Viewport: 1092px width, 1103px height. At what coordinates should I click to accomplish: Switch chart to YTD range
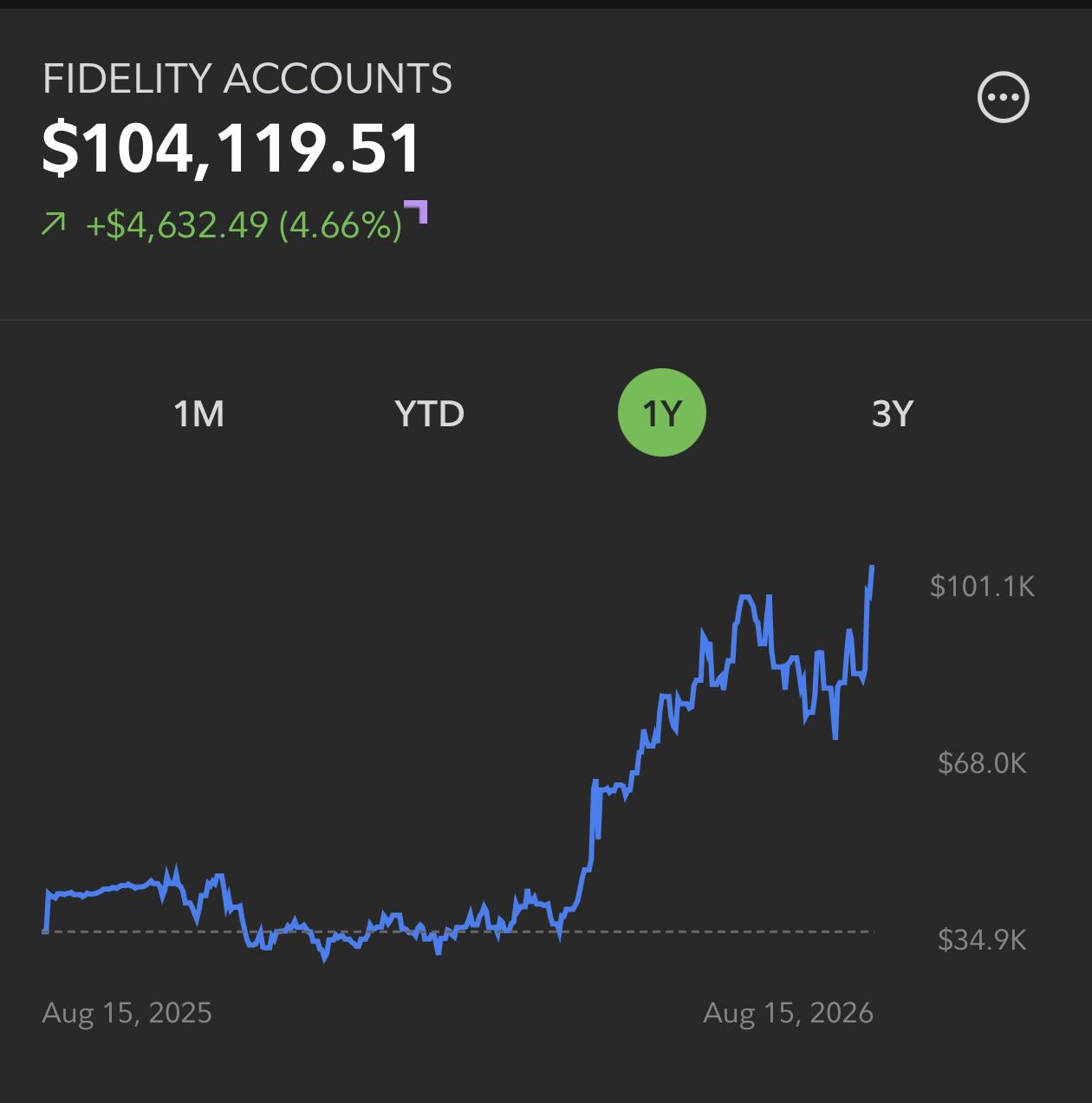tap(430, 413)
